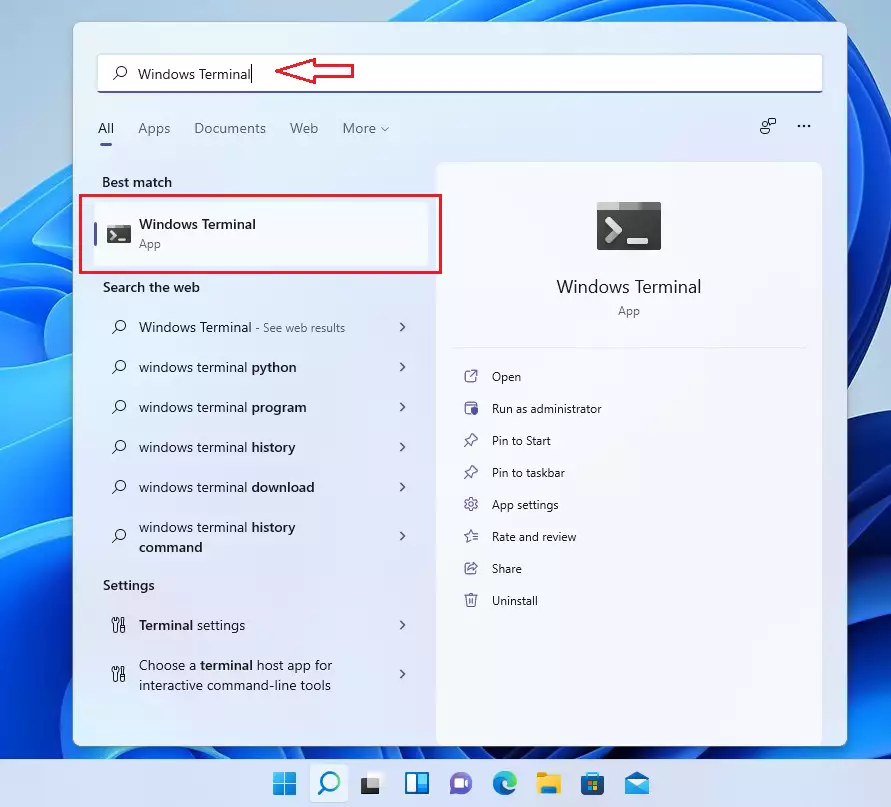Viewport: 891px width, 807px height.
Task: Click the Share icon in the actions list
Action: tap(471, 568)
